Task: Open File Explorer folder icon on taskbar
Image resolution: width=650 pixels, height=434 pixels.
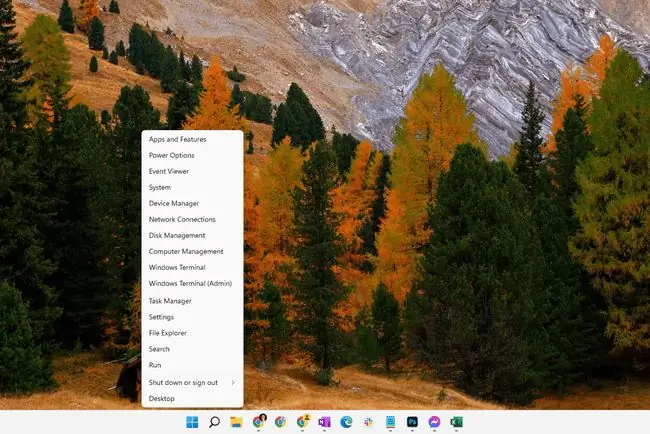Action: pos(236,422)
